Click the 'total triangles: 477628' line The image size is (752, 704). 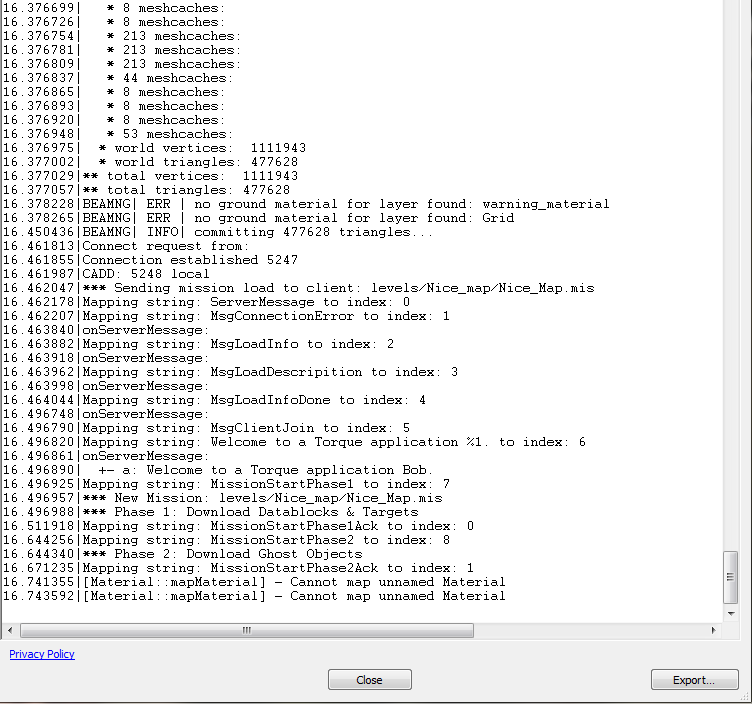146,190
